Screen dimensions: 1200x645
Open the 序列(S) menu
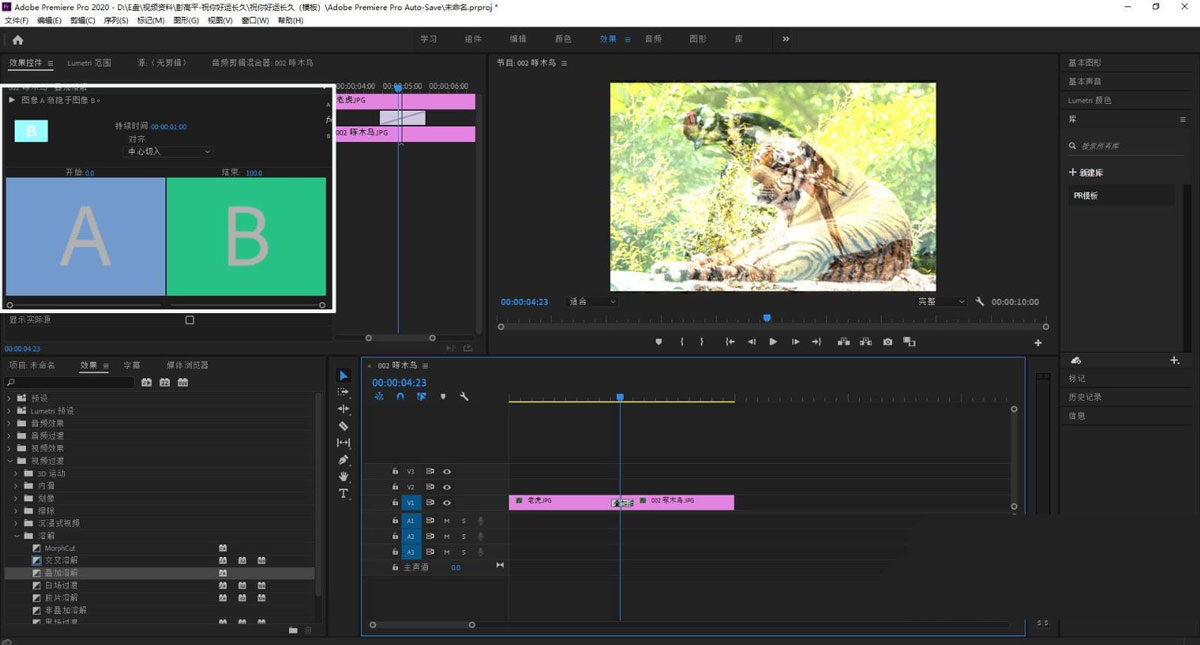pos(116,20)
